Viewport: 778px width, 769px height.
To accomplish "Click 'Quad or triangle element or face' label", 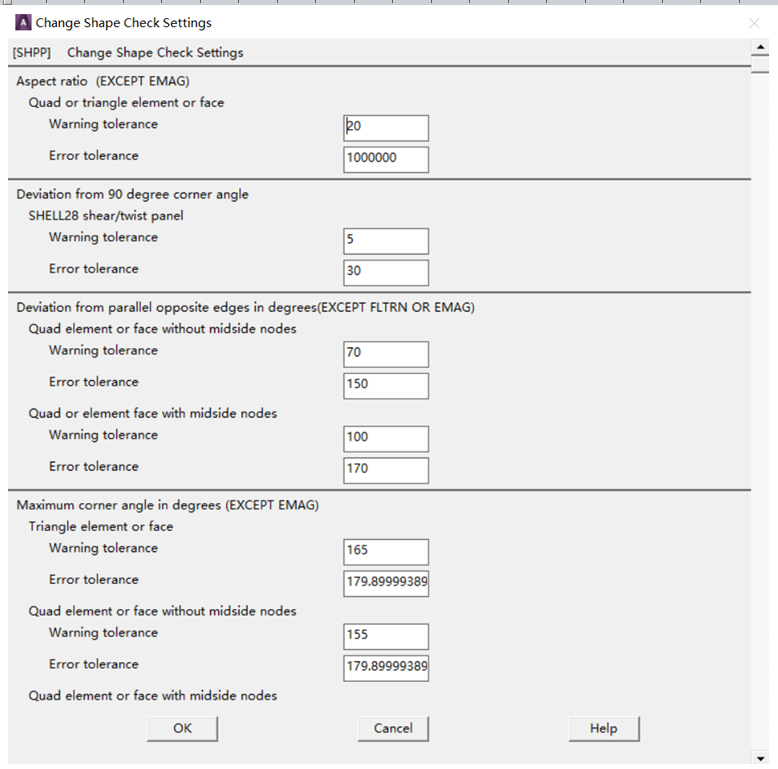I will pos(126,103).
